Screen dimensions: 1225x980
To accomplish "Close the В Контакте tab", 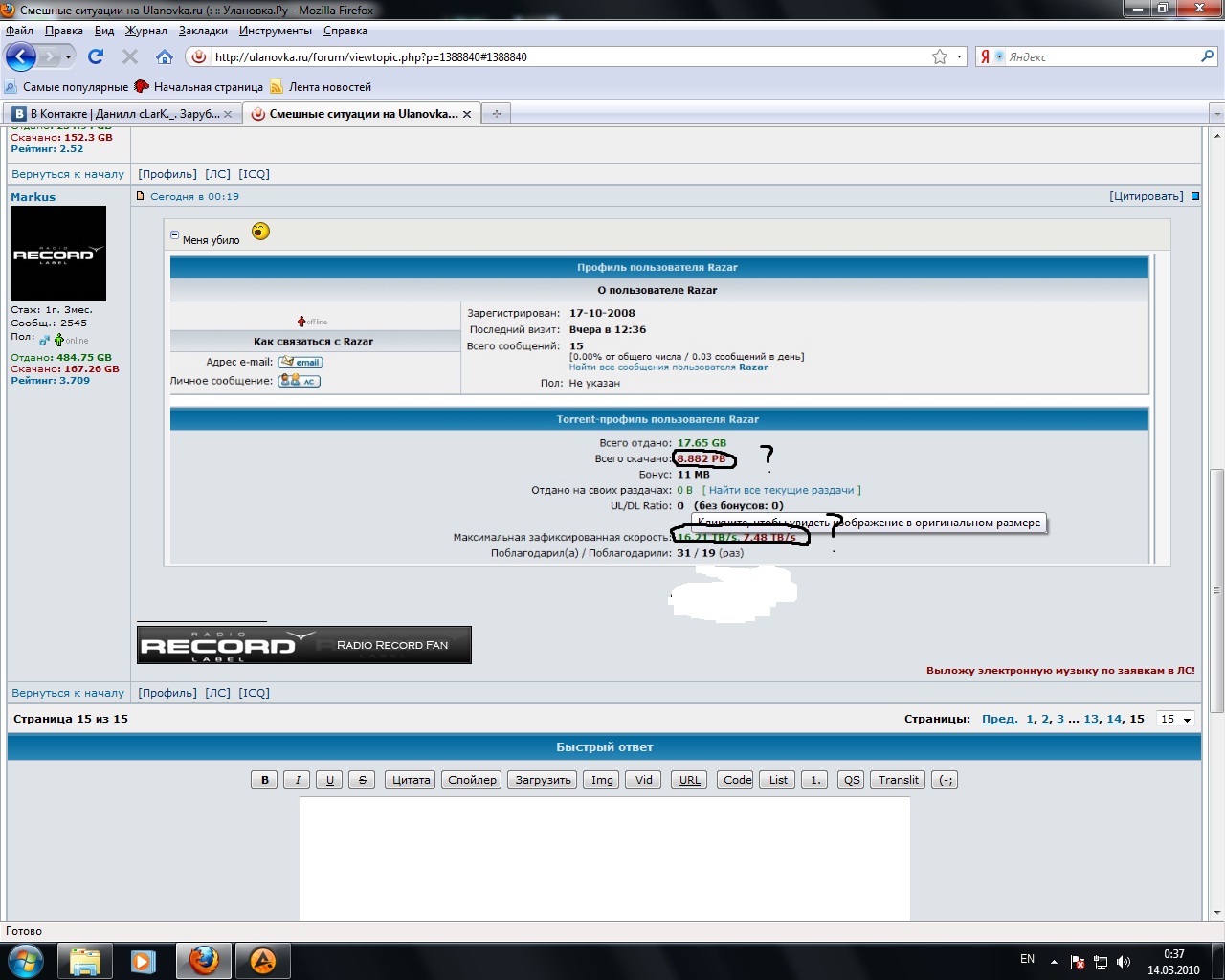I will click(x=228, y=114).
